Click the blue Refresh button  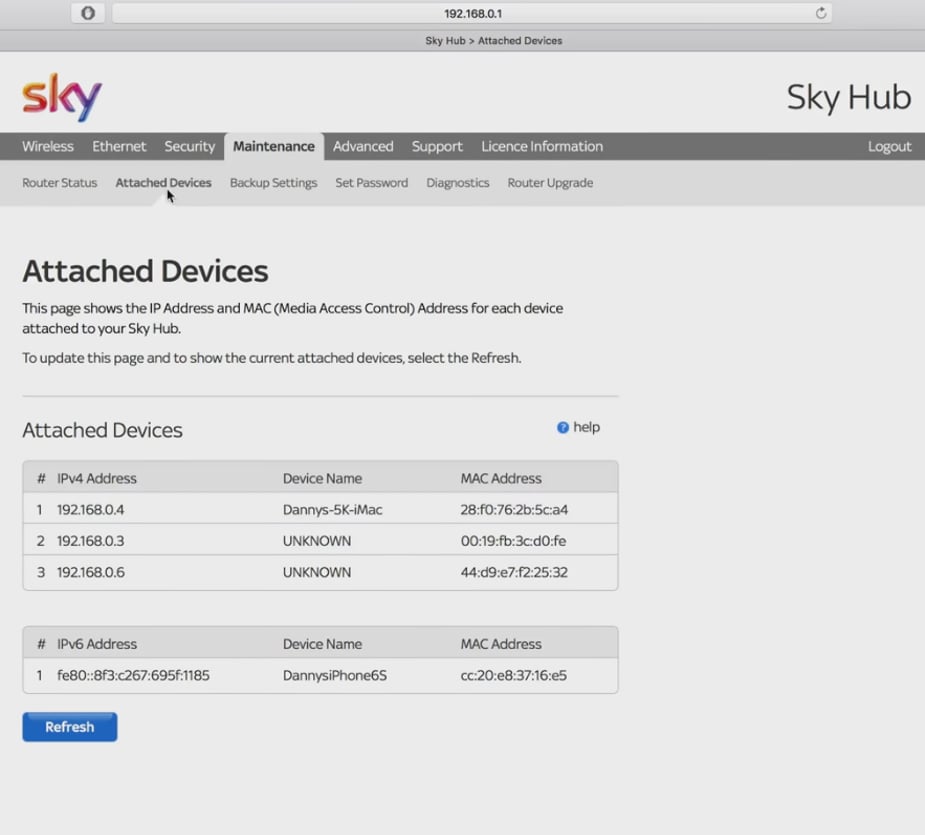click(70, 727)
